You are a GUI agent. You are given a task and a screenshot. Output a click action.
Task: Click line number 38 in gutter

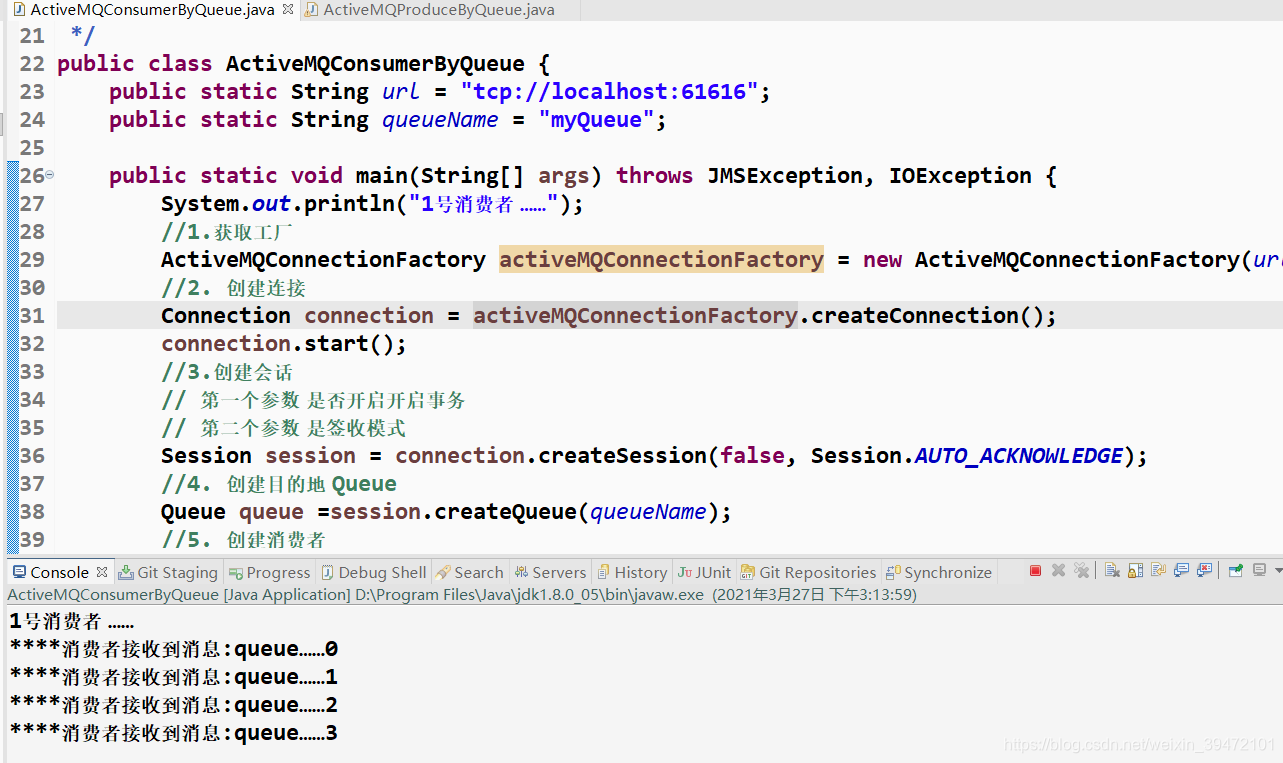[x=32, y=512]
